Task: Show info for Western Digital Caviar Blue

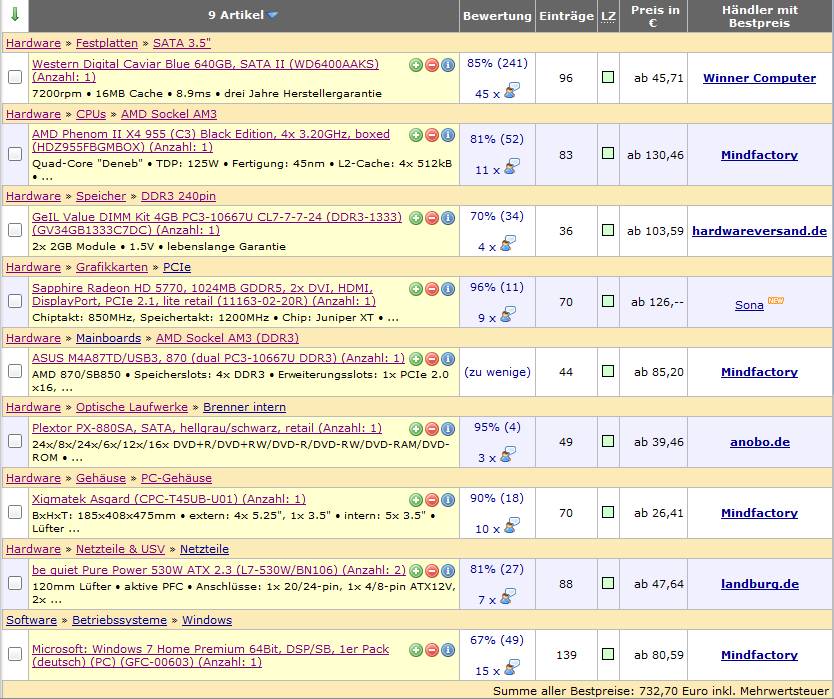Action: pyautogui.click(x=448, y=65)
